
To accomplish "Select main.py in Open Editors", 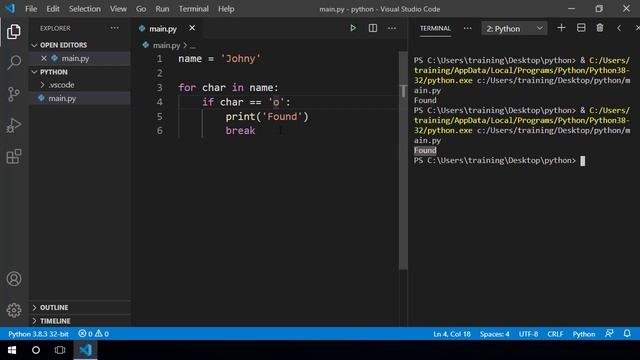I will point(80,58).
